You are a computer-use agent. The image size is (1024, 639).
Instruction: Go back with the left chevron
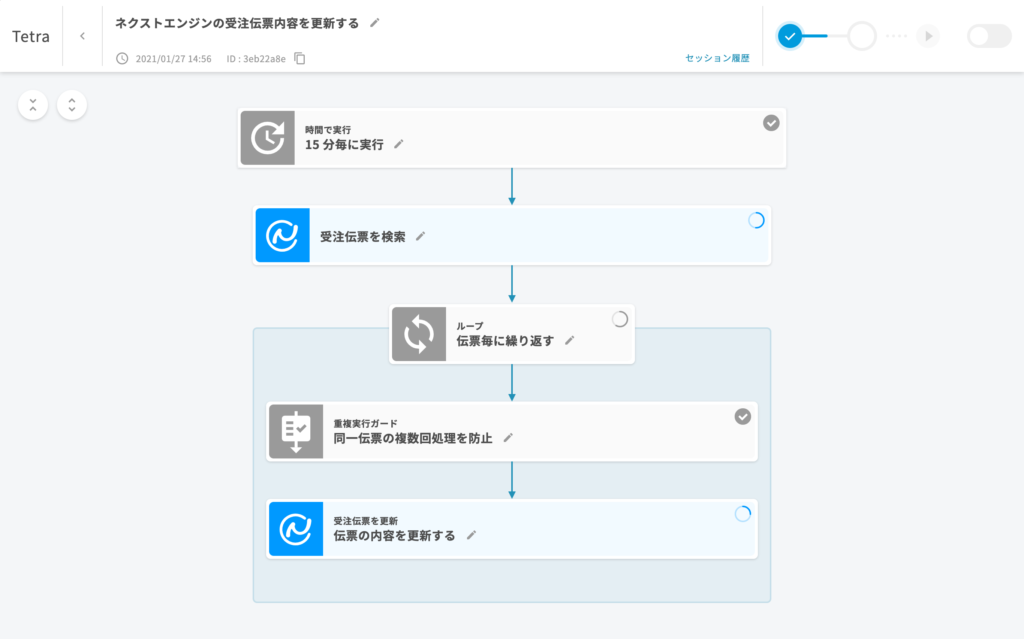pos(82,36)
